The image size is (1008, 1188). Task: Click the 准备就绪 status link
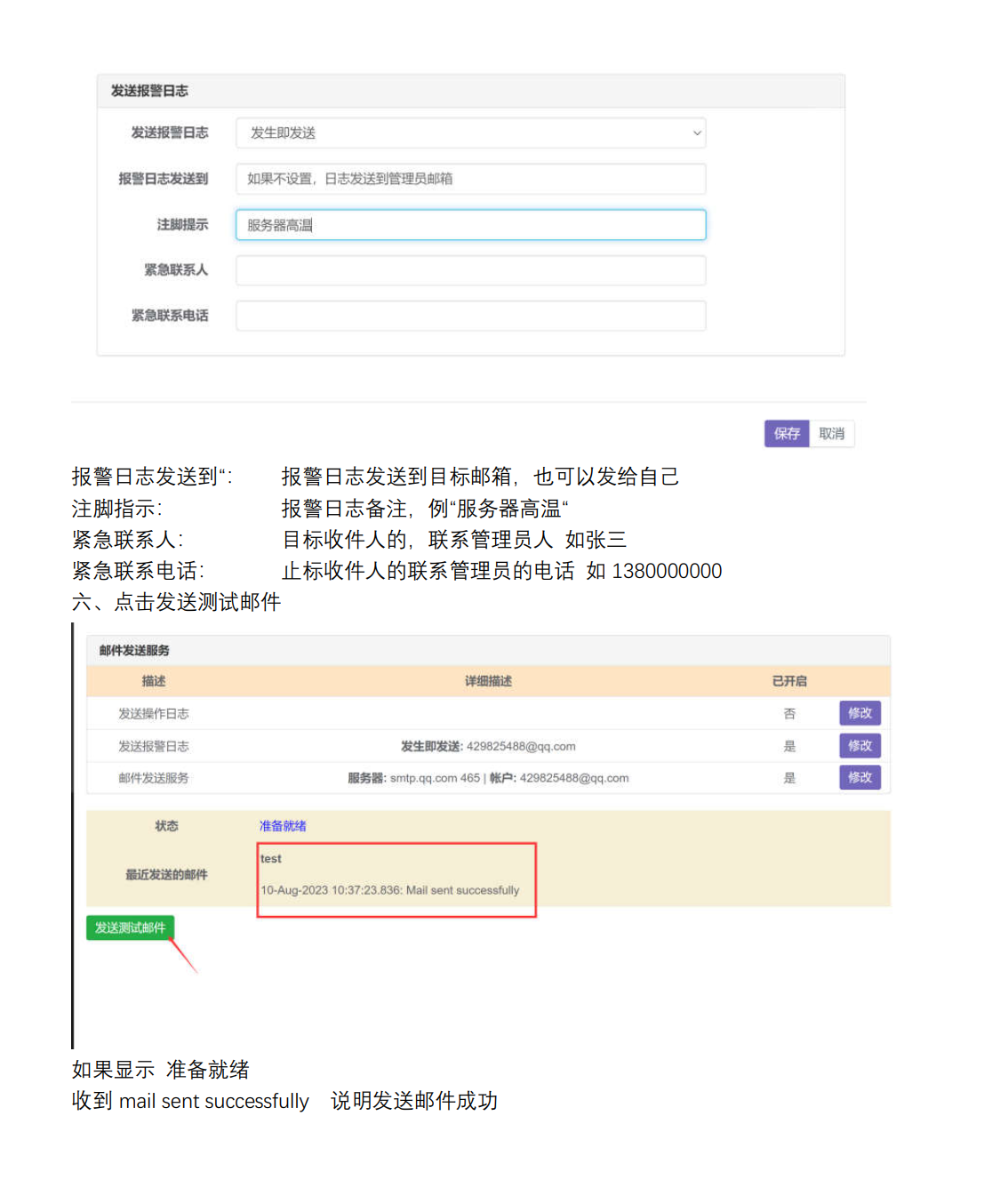[x=283, y=826]
